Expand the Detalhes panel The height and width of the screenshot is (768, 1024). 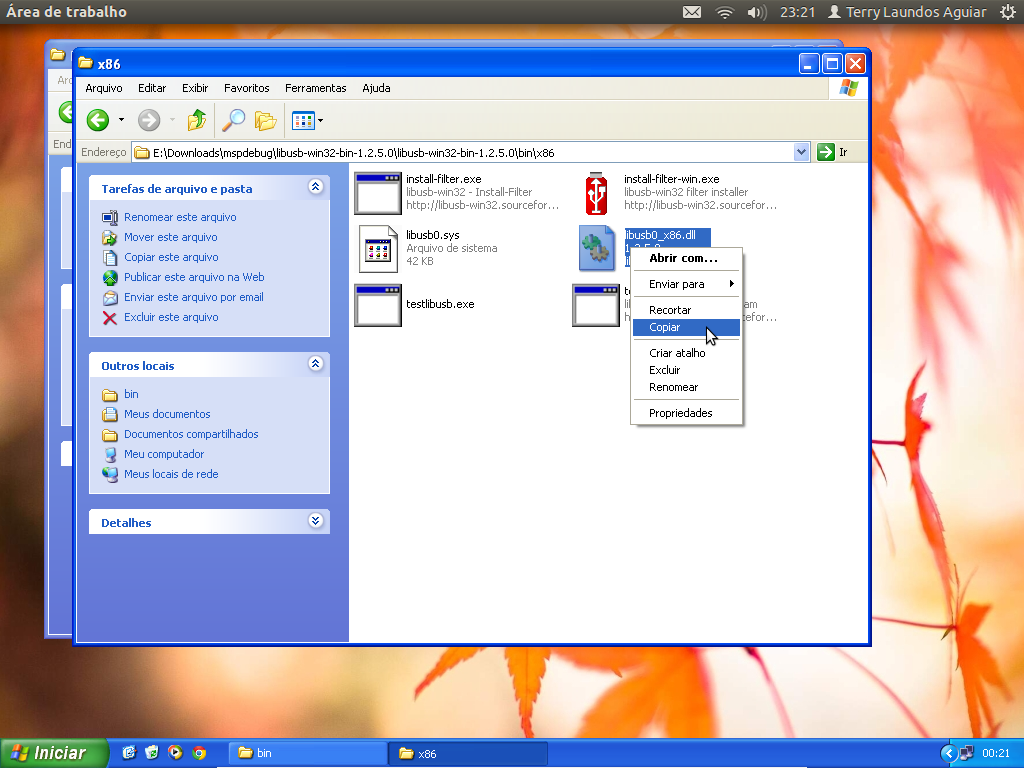click(x=315, y=520)
